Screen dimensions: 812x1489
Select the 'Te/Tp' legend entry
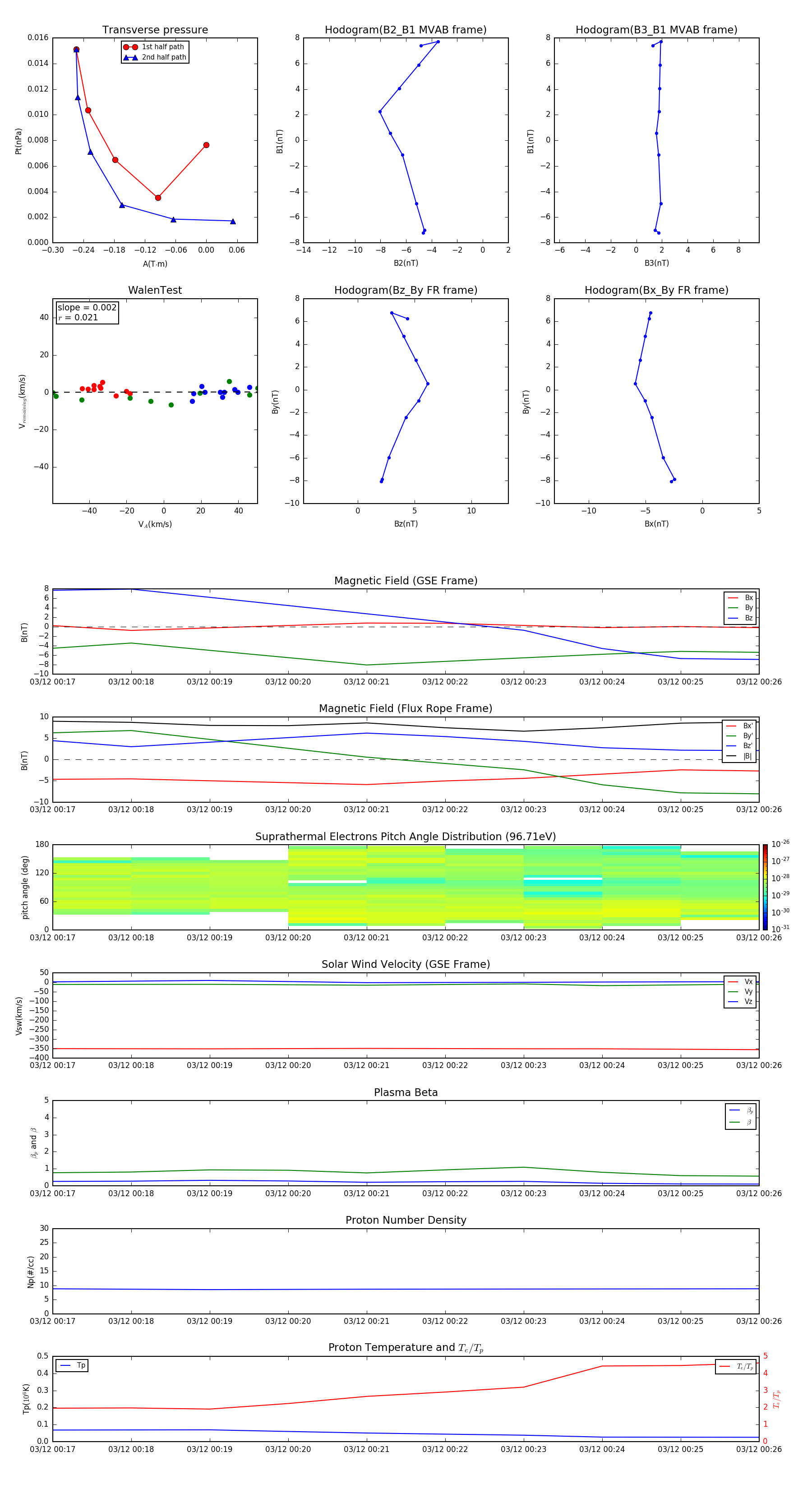point(736,1366)
